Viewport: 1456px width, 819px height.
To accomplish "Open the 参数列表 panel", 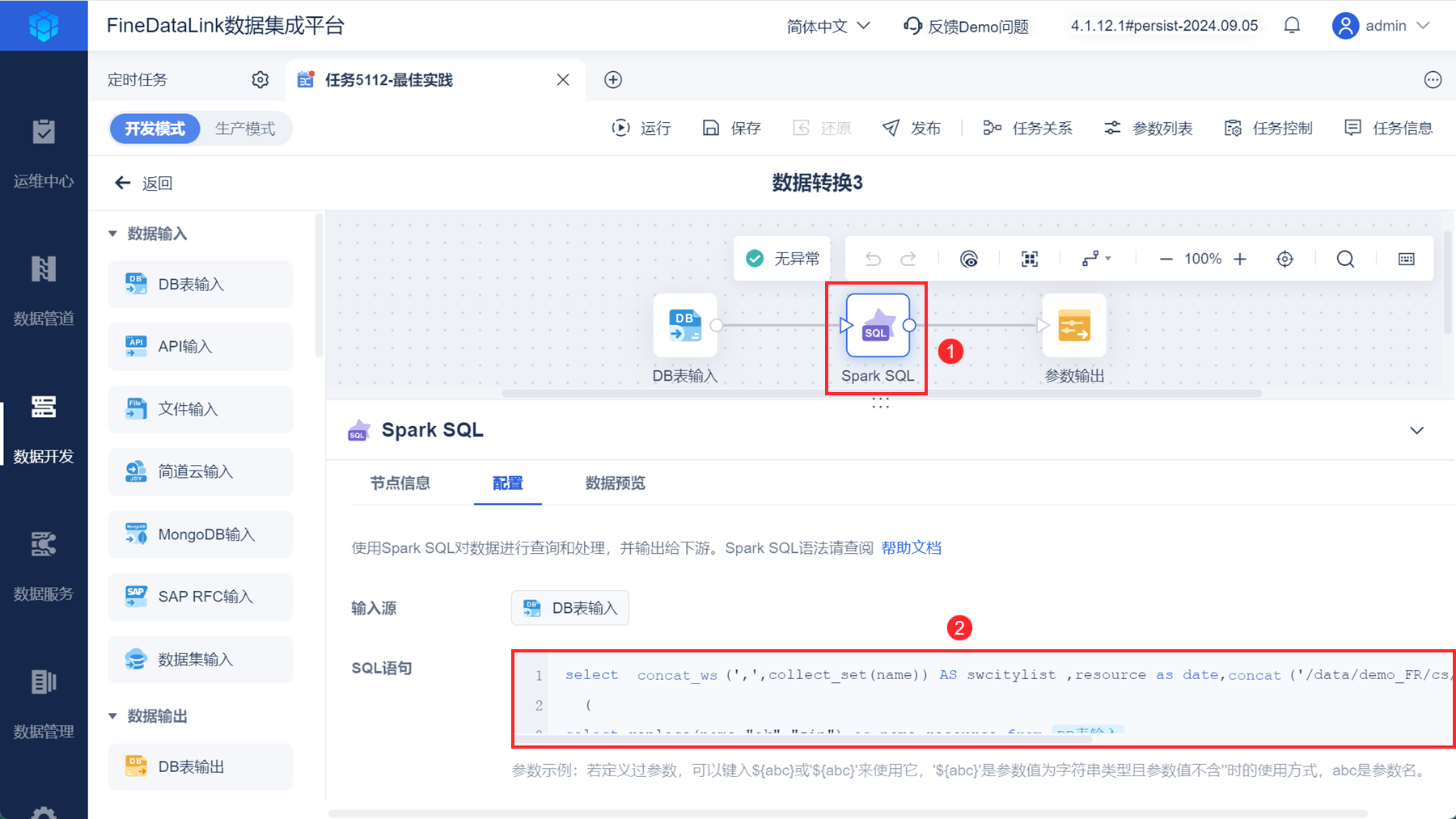I will pos(1149,128).
